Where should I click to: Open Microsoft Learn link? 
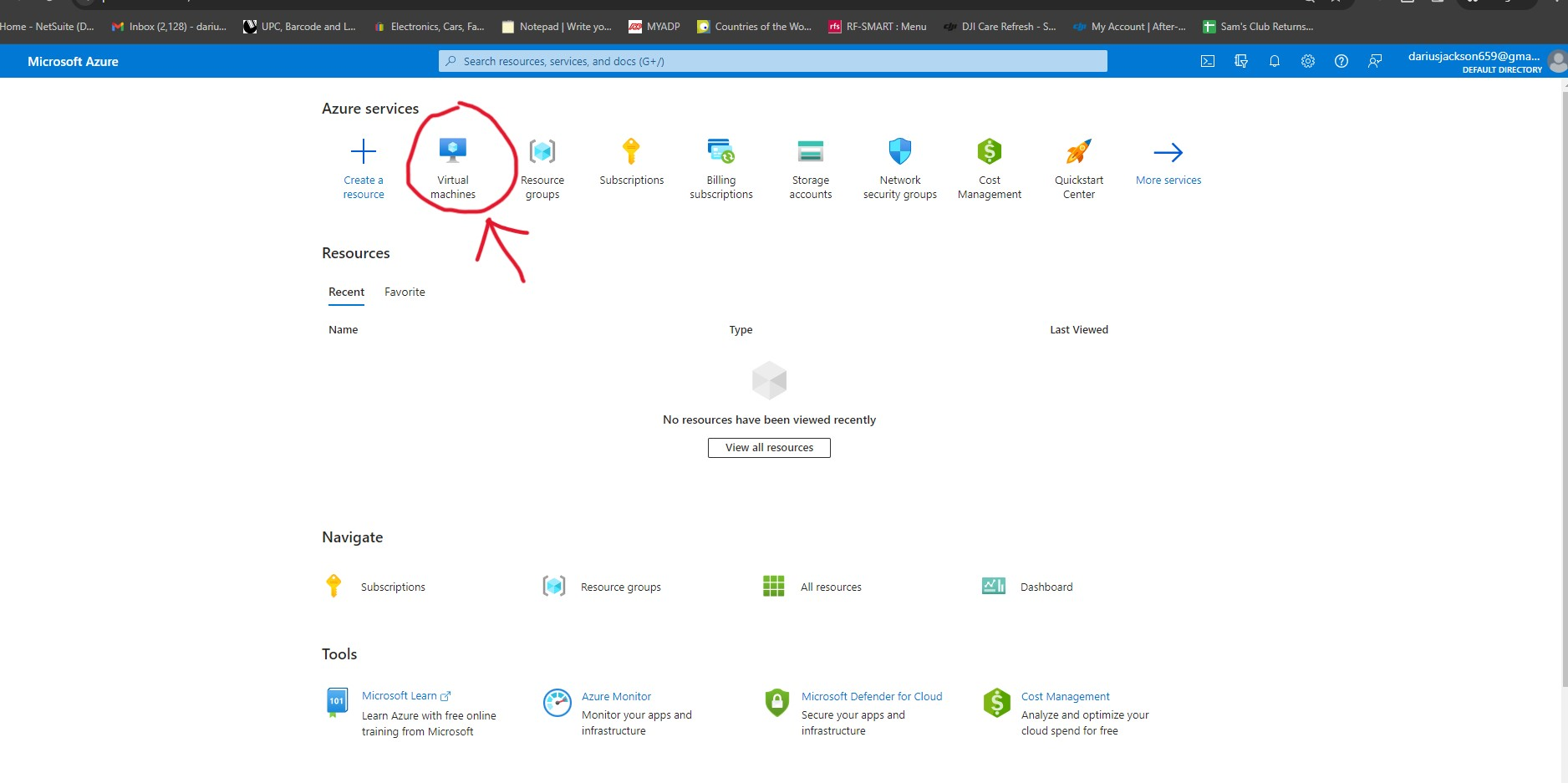coord(401,695)
